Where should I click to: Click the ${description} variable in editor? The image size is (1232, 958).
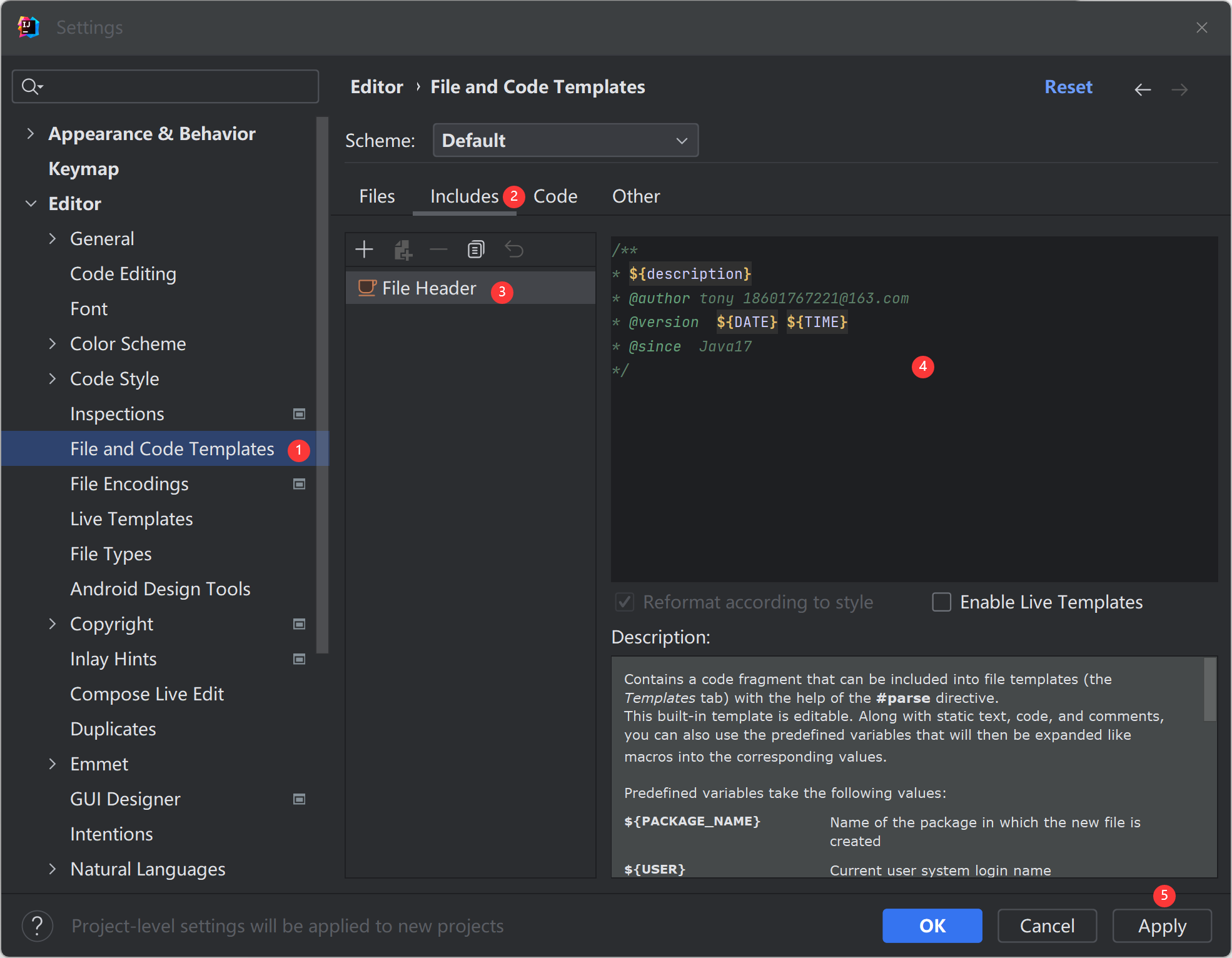click(x=690, y=274)
